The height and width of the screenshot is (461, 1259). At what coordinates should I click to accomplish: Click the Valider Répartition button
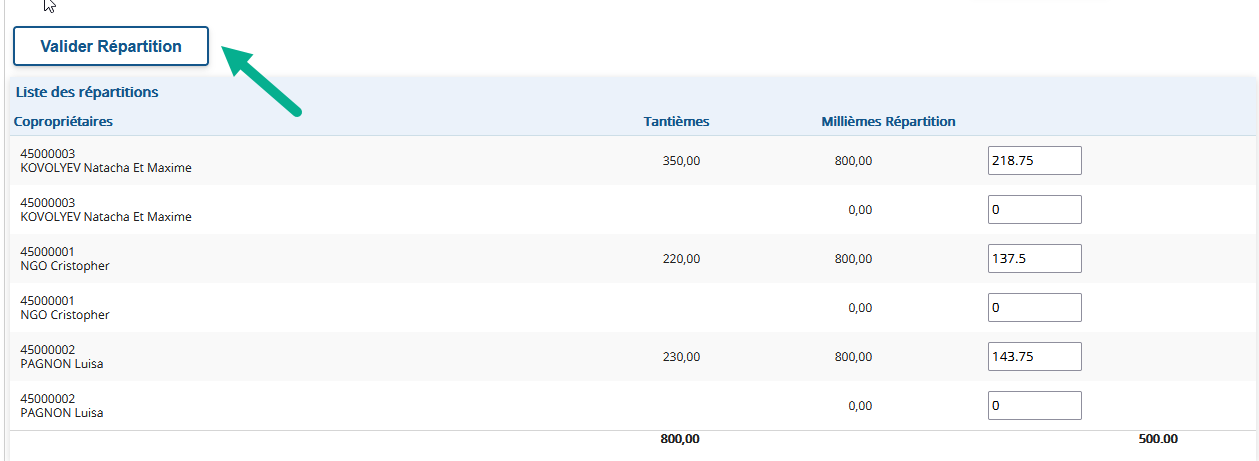pos(111,46)
